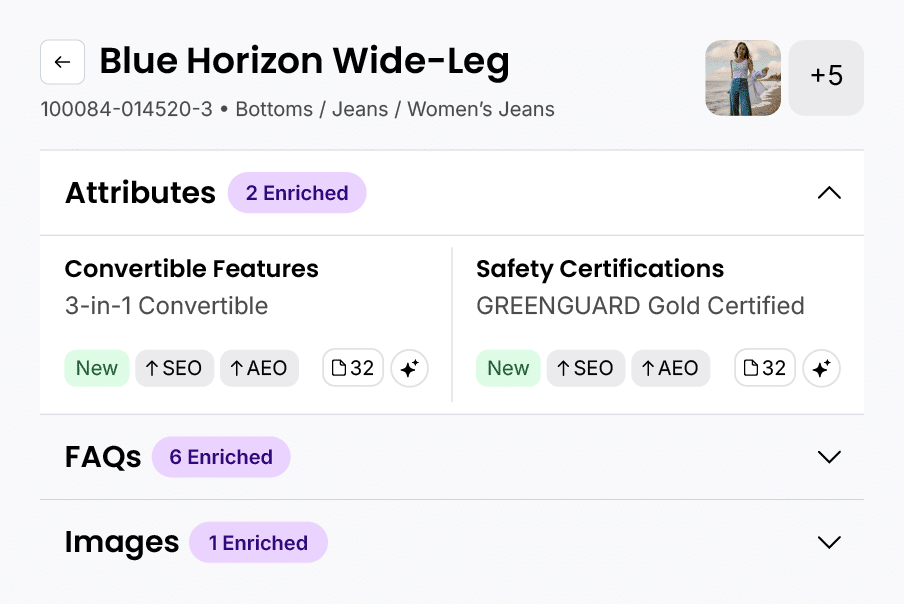Expand the FAQs section
Image resolution: width=904 pixels, height=604 pixels.
(829, 457)
